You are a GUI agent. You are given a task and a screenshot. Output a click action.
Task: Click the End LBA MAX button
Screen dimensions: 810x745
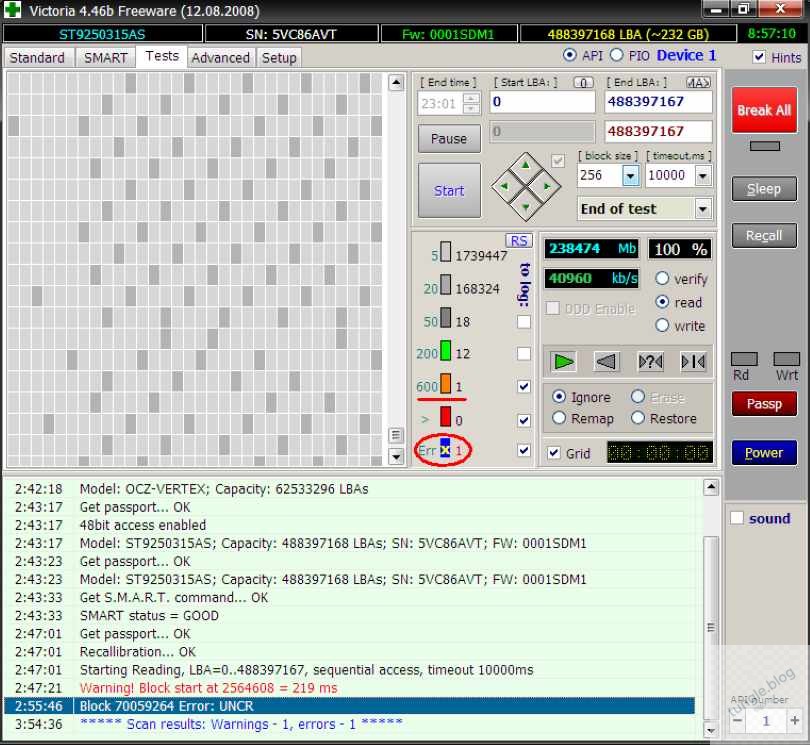pos(698,83)
